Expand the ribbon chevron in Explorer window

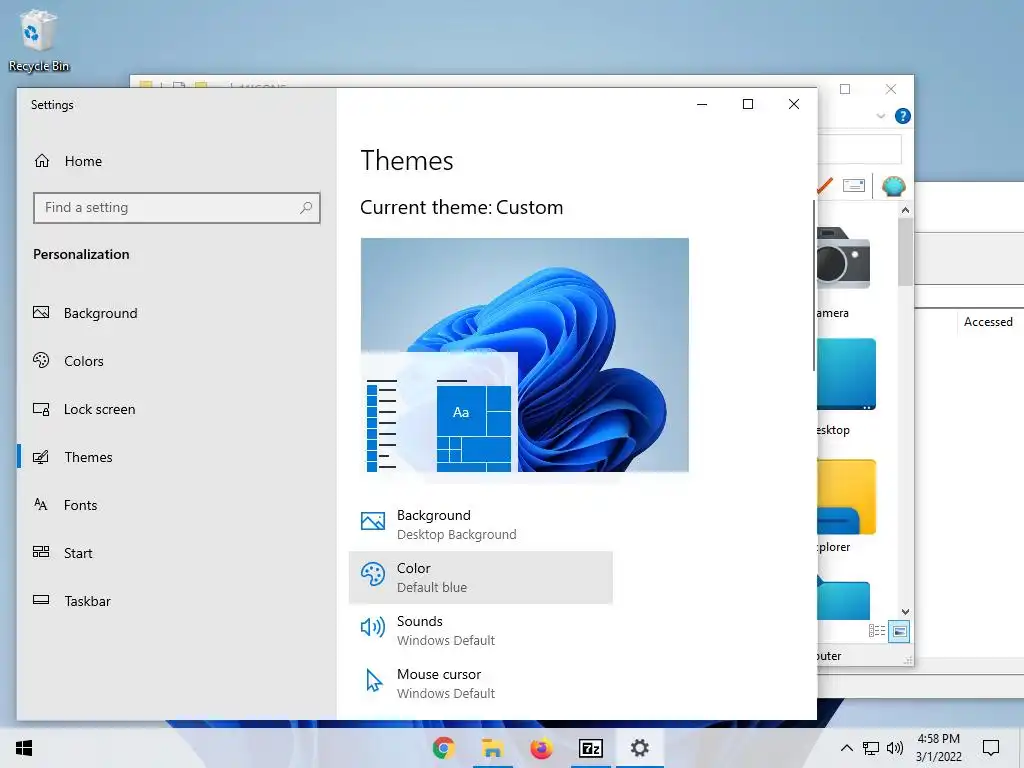(880, 116)
